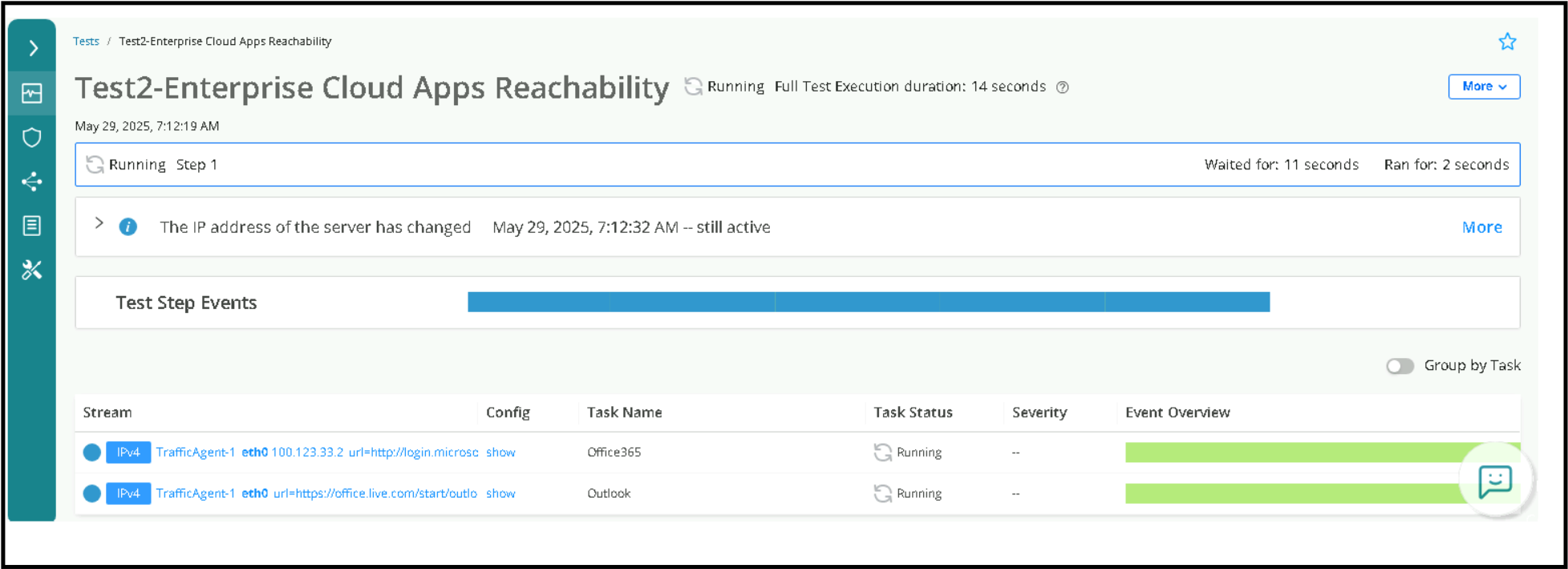This screenshot has width=1568, height=569.
Task: Show config for Office365 task
Action: coord(500,453)
